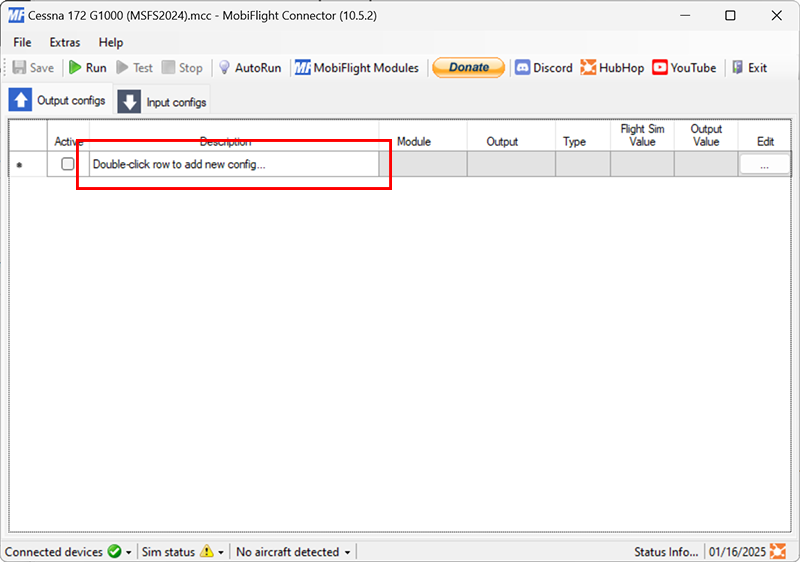Toggle AutoRun lightbulb option
800x562 pixels.
tap(249, 68)
